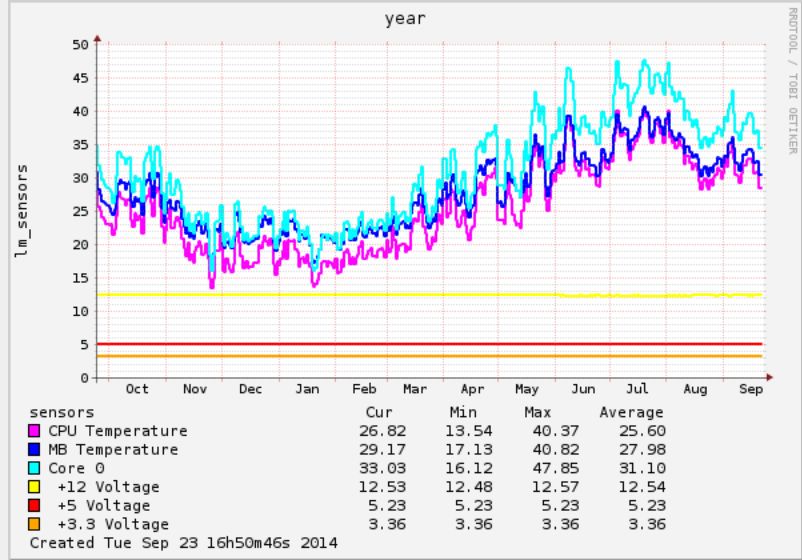Image resolution: width=802 pixels, height=560 pixels.
Task: Click the 'MB Temperature' legend label
Action: coord(113,450)
